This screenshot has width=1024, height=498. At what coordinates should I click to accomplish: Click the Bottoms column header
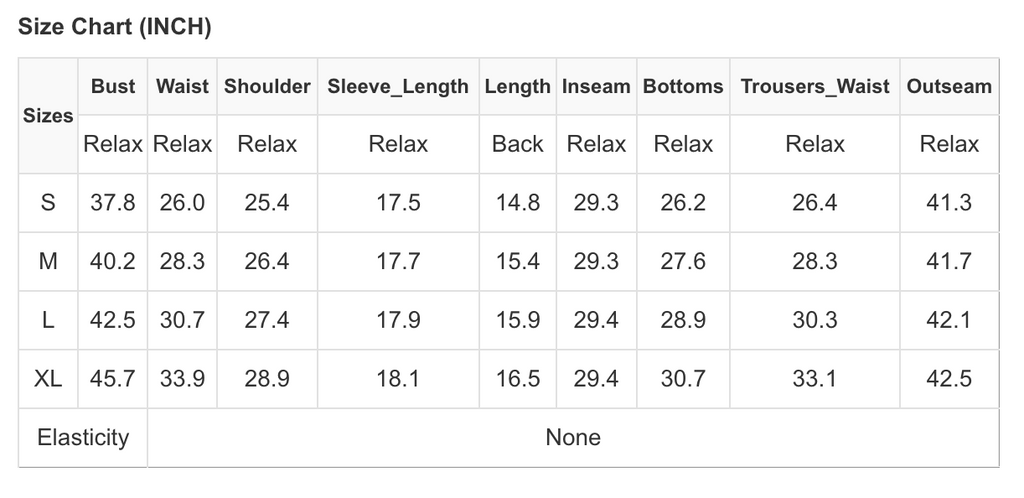pyautogui.click(x=683, y=86)
